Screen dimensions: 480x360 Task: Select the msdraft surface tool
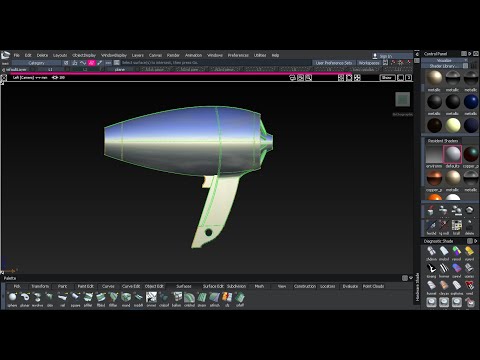[139, 297]
